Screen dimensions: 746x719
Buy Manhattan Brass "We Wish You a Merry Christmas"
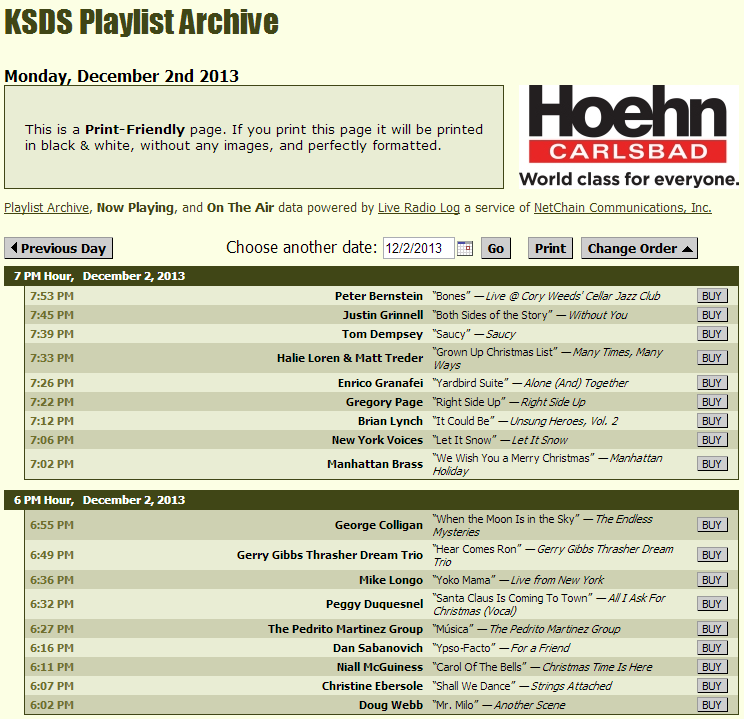point(712,464)
